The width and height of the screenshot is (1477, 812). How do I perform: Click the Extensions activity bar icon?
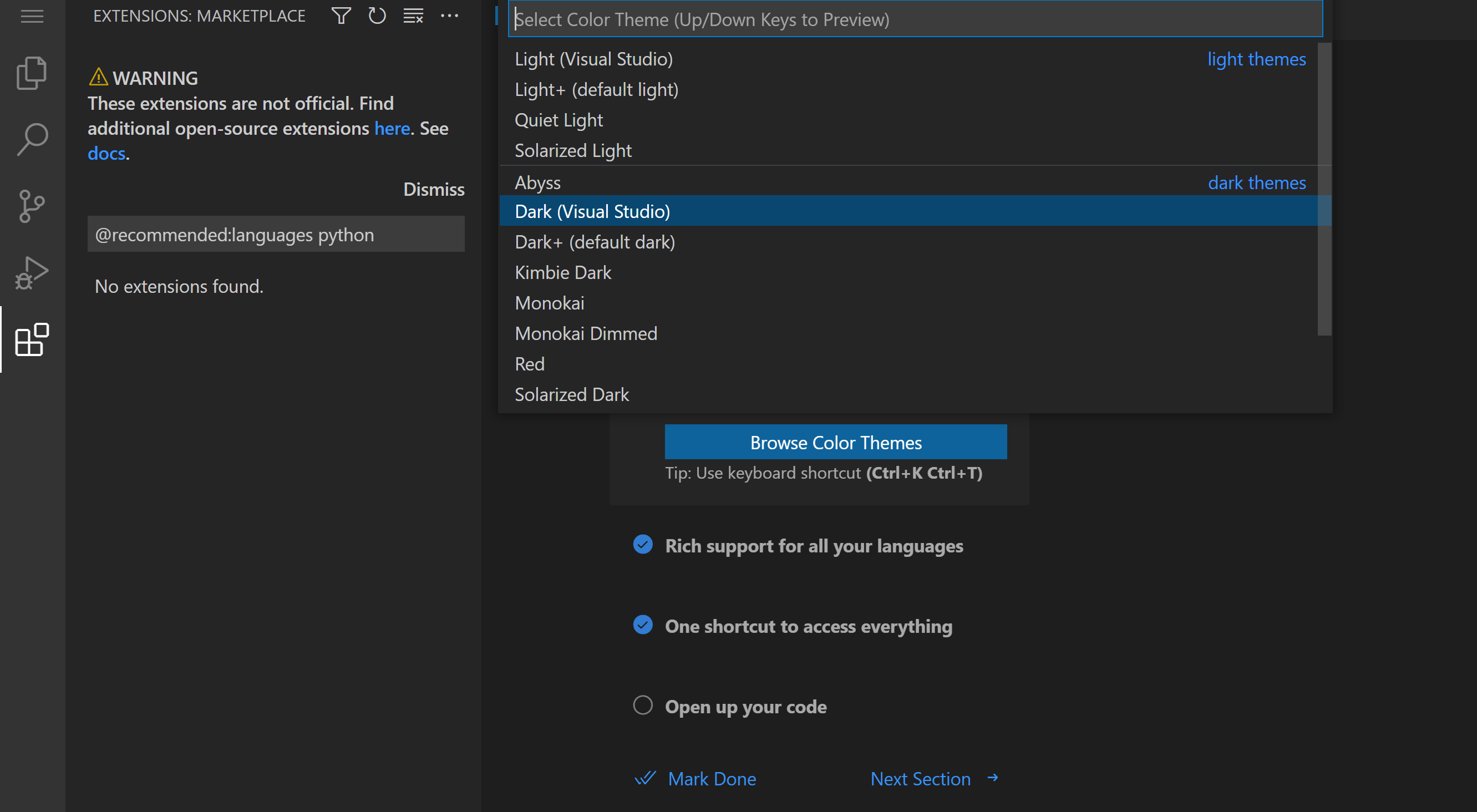[32, 339]
